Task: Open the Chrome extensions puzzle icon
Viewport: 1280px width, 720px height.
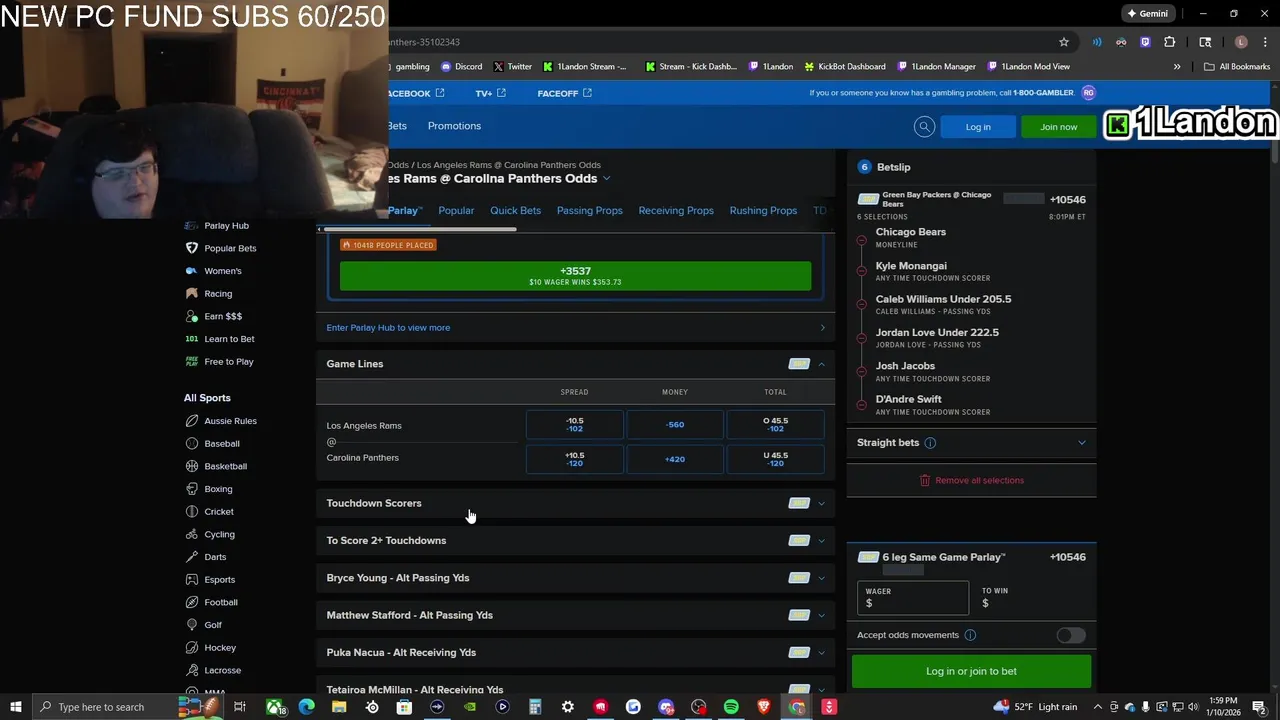Action: click(x=1170, y=42)
